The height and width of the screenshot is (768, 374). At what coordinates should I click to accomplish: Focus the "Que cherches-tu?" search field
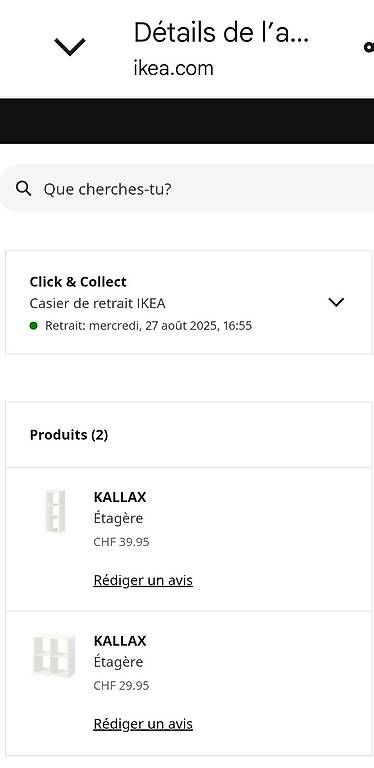click(187, 189)
